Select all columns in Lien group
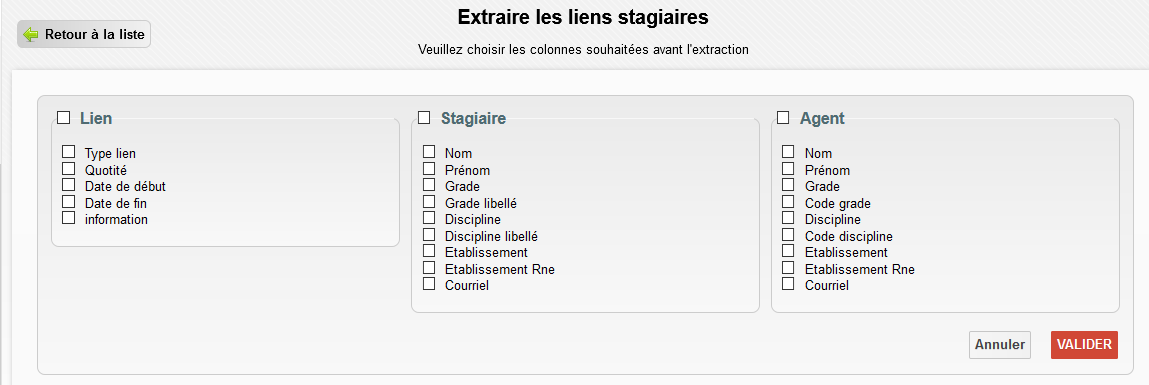 pyautogui.click(x=64, y=117)
